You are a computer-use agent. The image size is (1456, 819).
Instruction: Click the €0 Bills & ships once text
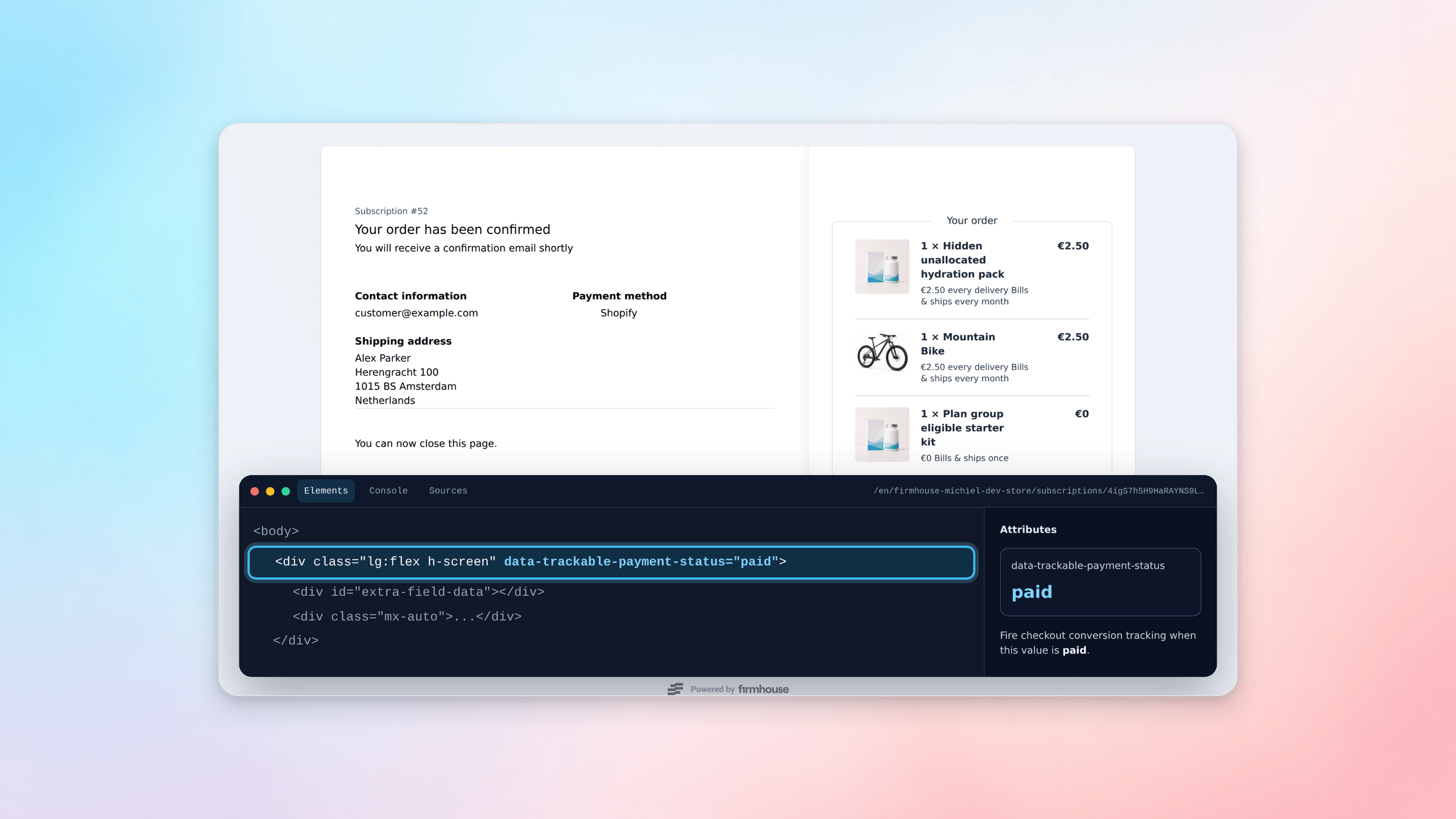(x=964, y=458)
